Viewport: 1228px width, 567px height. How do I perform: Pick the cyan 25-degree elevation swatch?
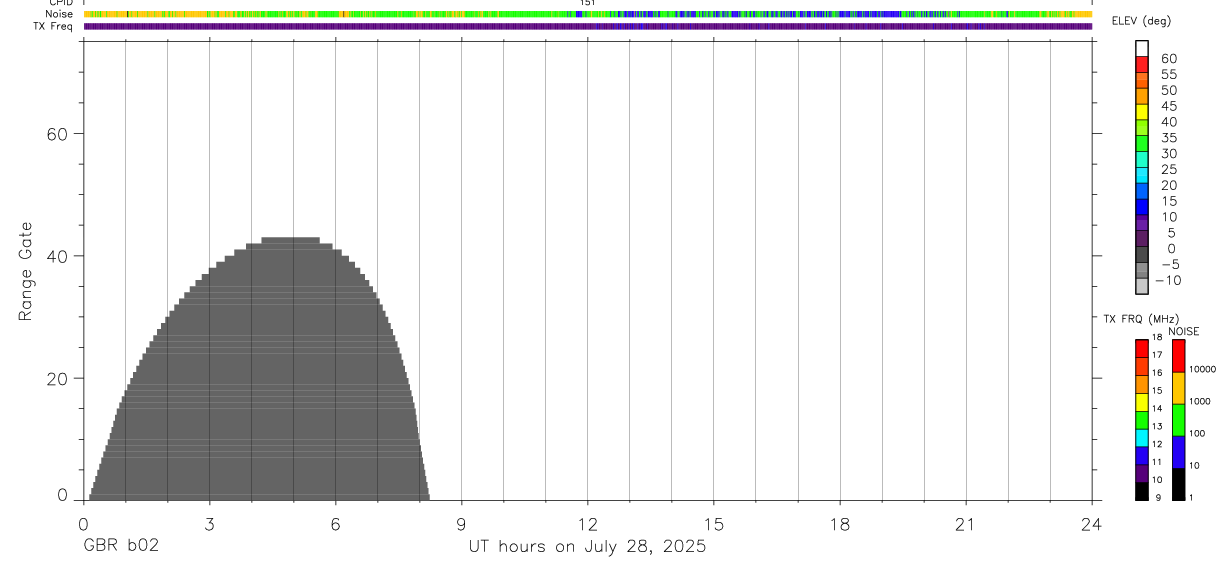(1141, 175)
